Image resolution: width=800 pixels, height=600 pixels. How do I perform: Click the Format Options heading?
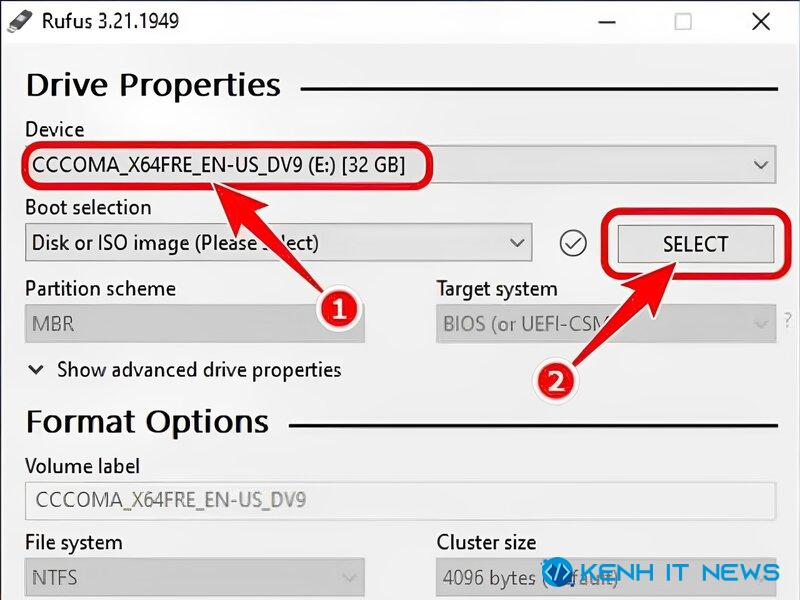point(147,422)
